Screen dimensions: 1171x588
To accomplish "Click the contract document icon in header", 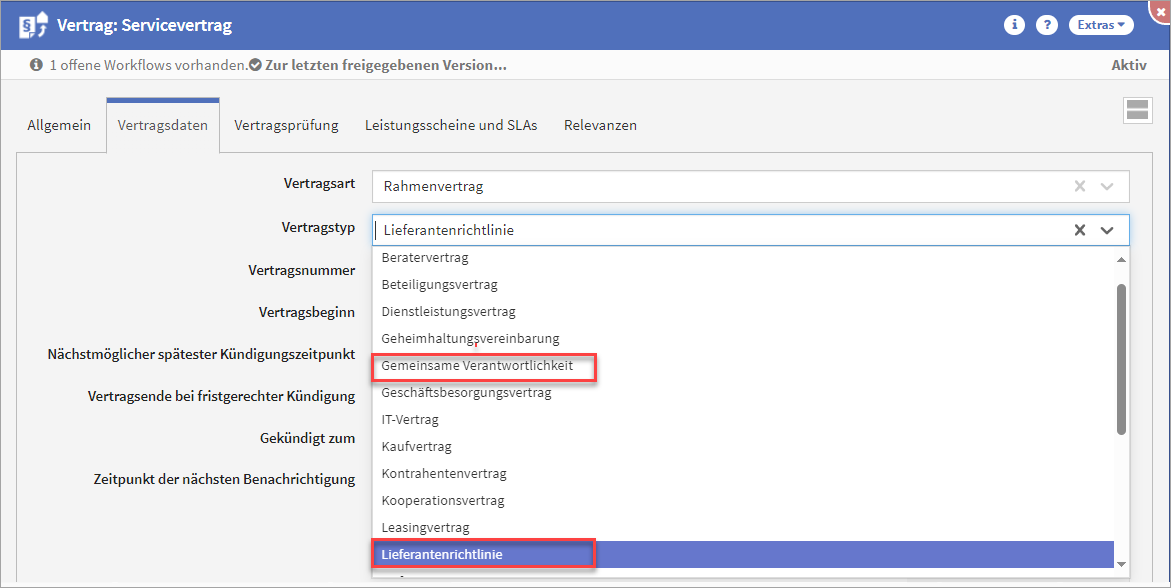I will [33, 25].
